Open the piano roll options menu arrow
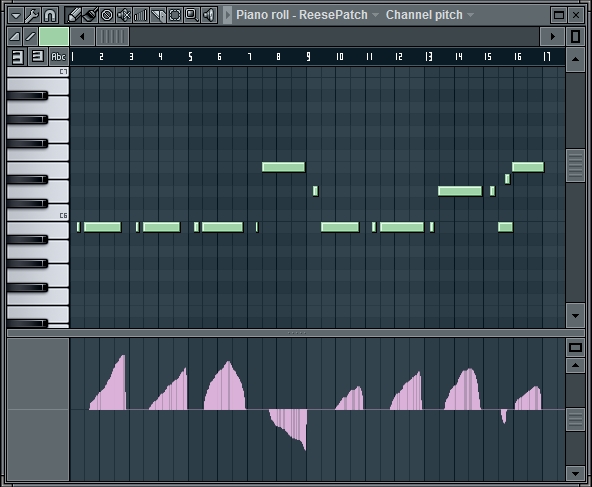This screenshot has width=592, height=487. pos(15,15)
